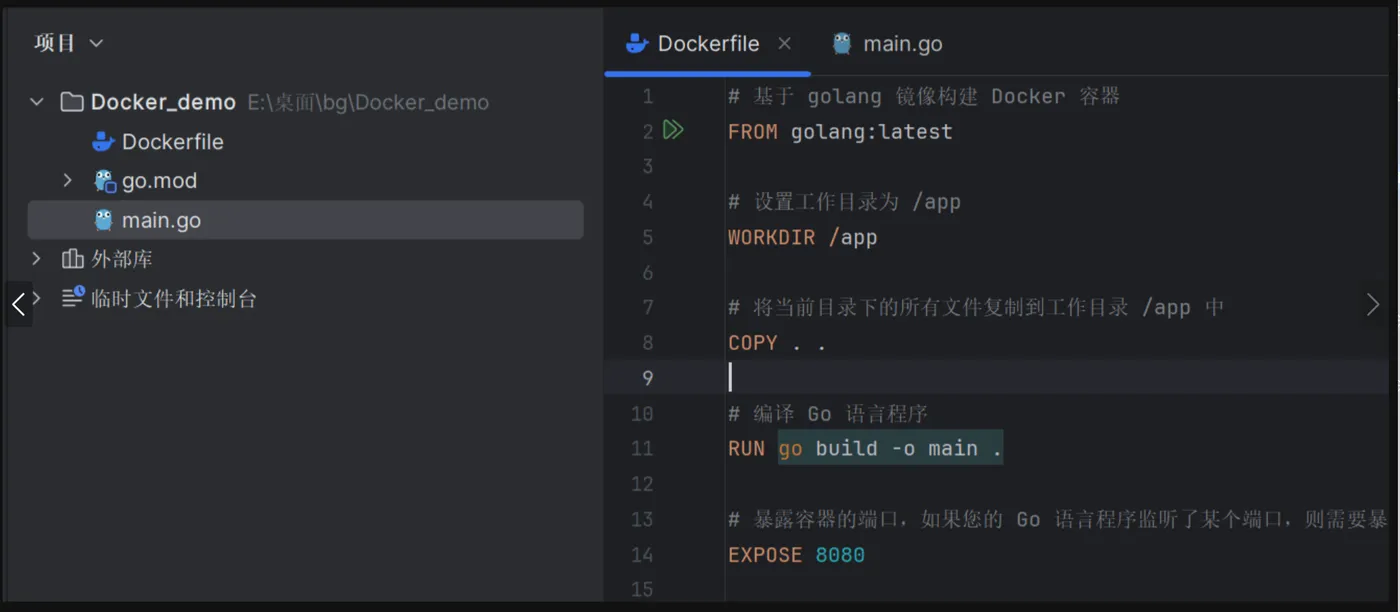1400x612 pixels.
Task: Go to previous image with left arrow
Action: click(18, 304)
